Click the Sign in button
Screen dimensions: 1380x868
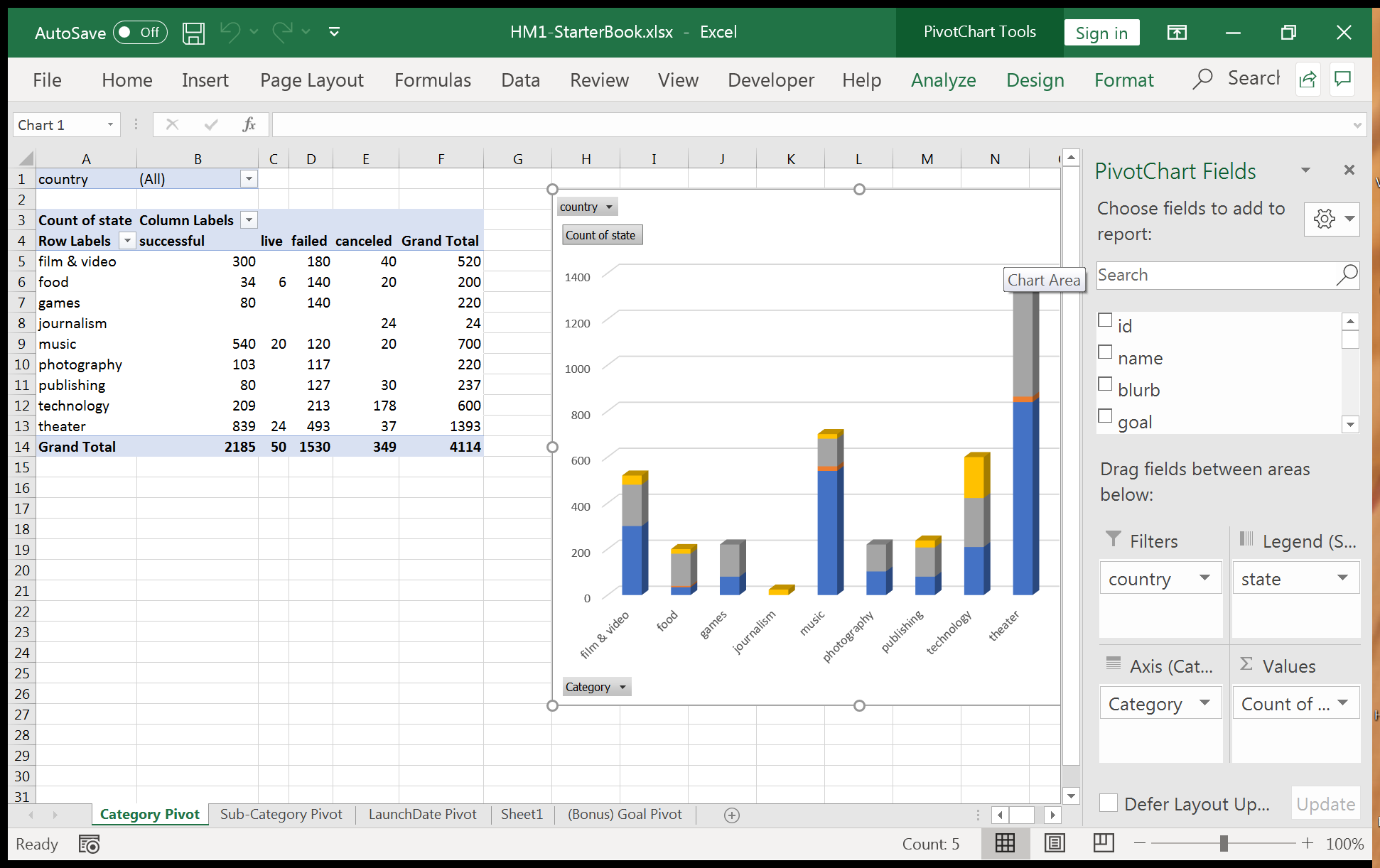tap(1101, 33)
